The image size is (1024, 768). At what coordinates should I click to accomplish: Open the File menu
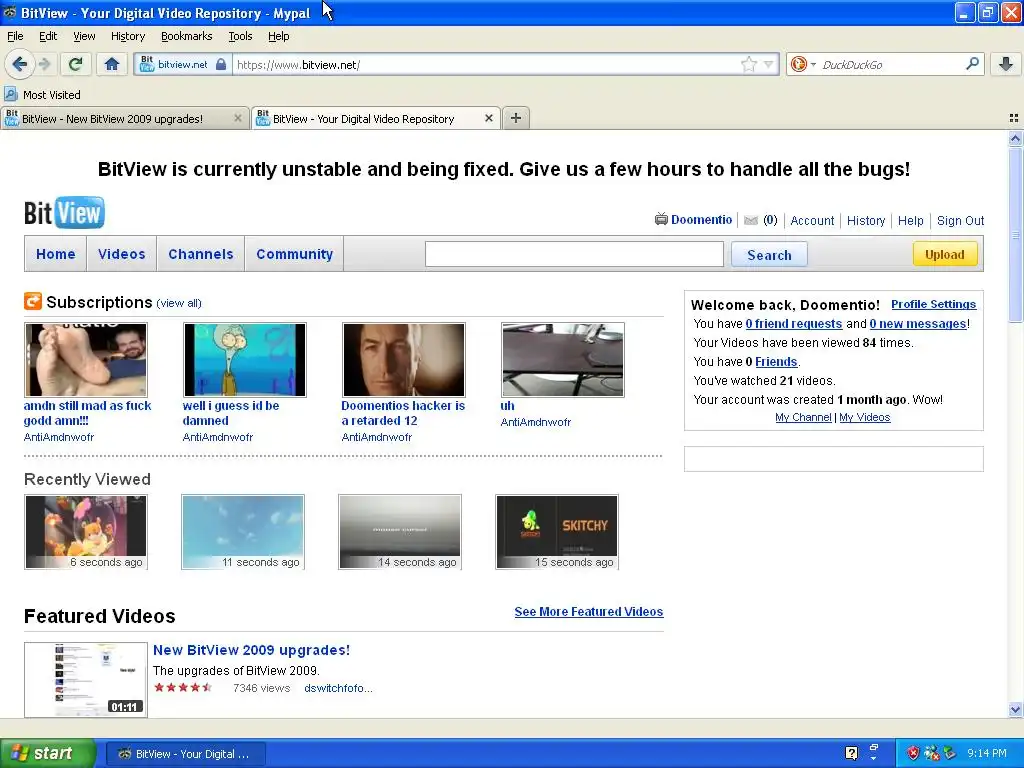coord(15,36)
